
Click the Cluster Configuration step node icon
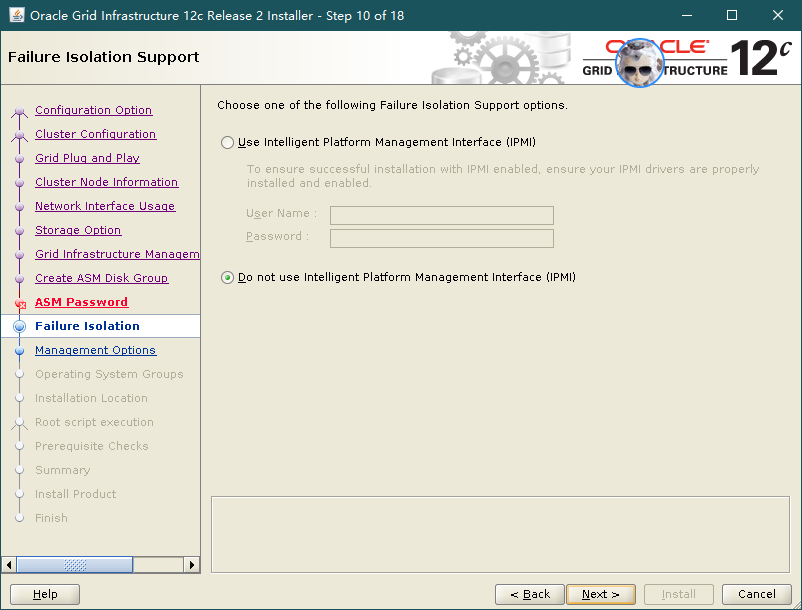(19, 135)
